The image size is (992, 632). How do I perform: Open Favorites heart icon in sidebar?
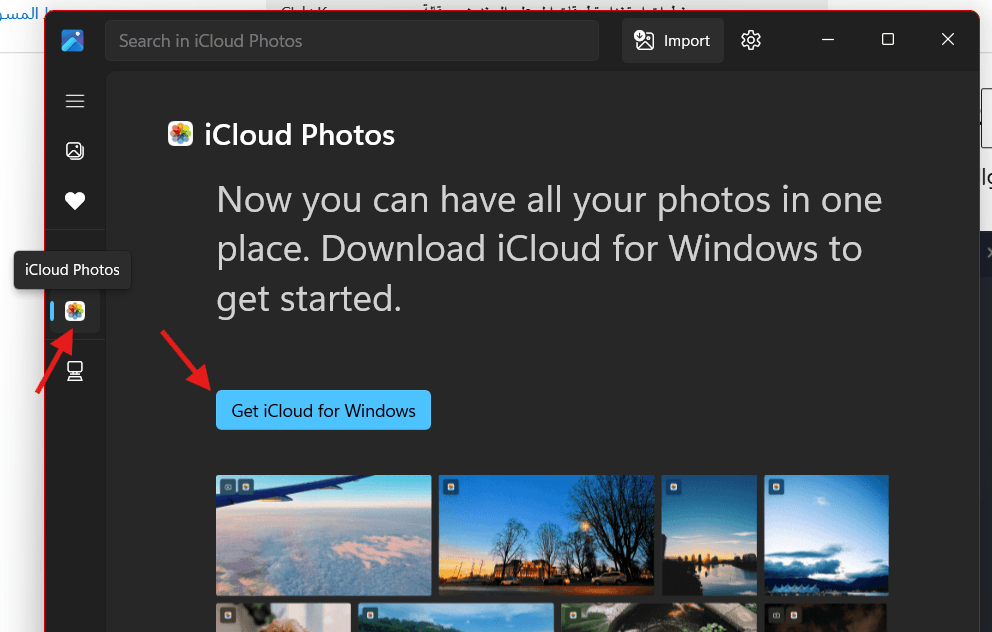coord(75,201)
